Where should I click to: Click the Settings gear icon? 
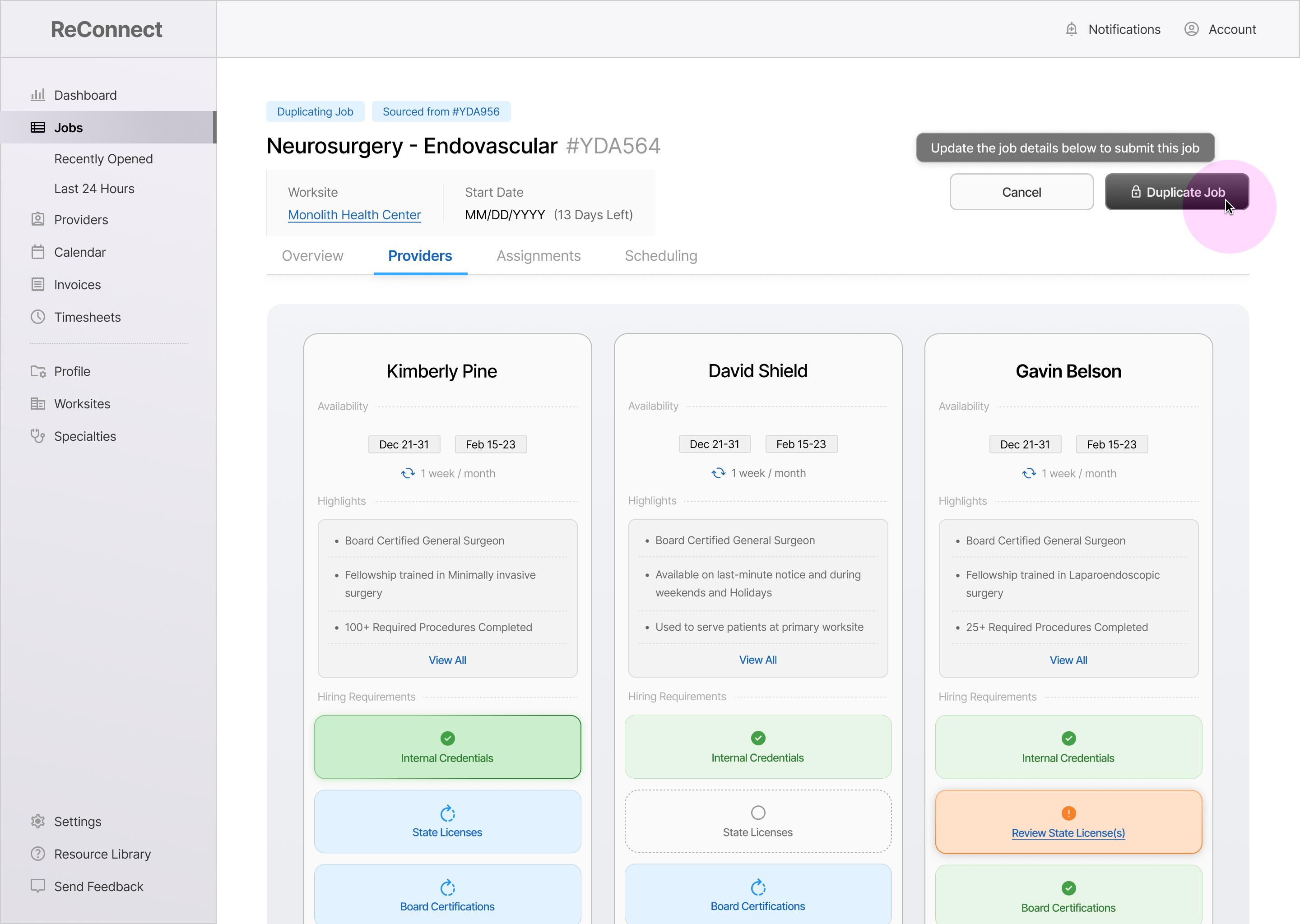[37, 822]
